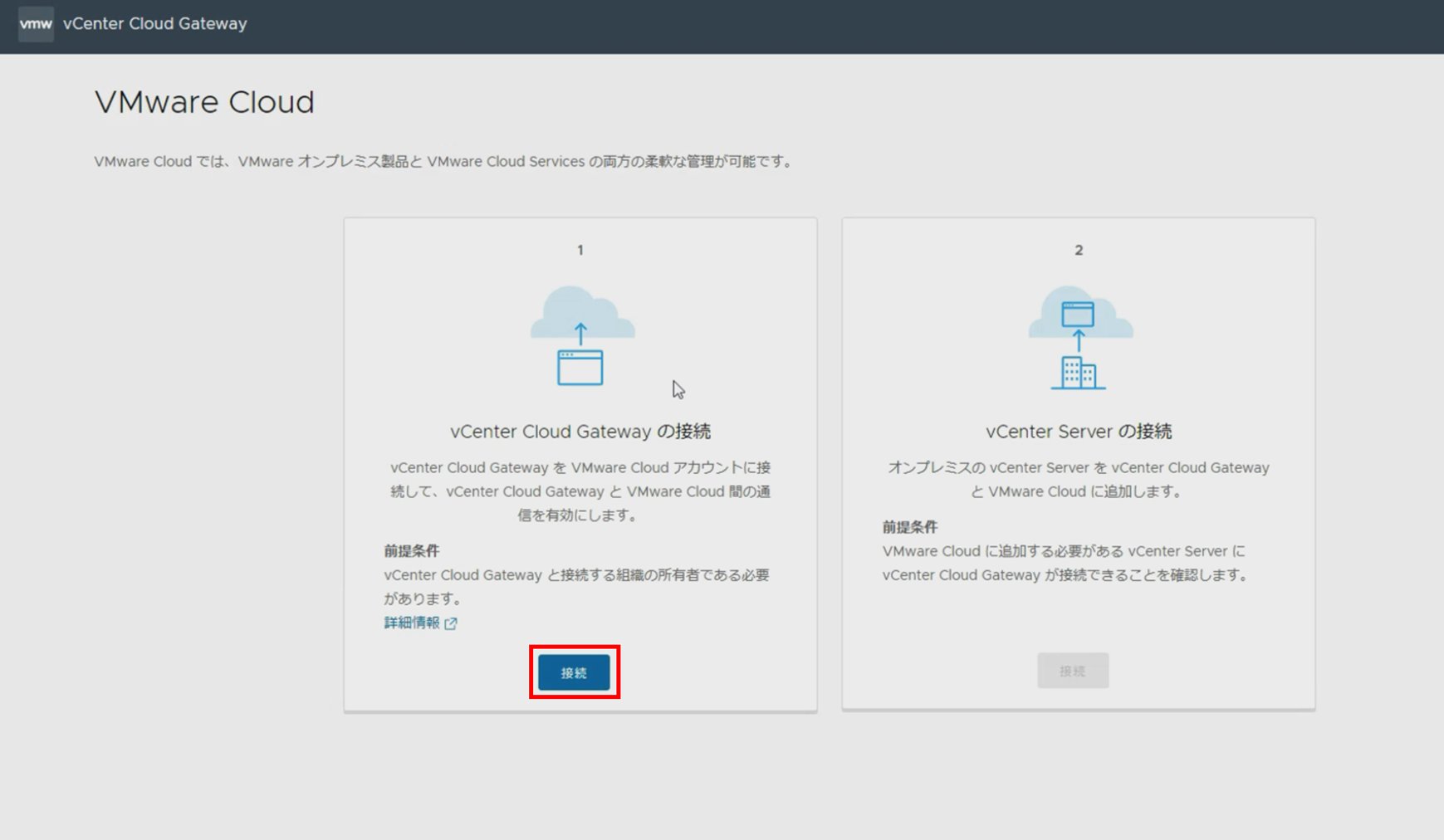Image resolution: width=1444 pixels, height=840 pixels.
Task: Click the text 'オンプレミスの vCenter Server を'
Action: coord(997,468)
